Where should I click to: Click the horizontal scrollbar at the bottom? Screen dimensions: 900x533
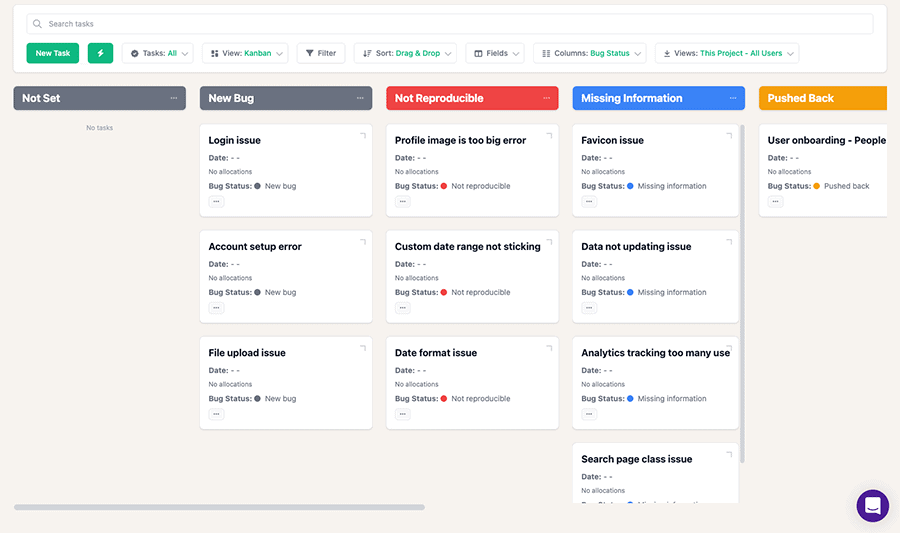click(219, 507)
